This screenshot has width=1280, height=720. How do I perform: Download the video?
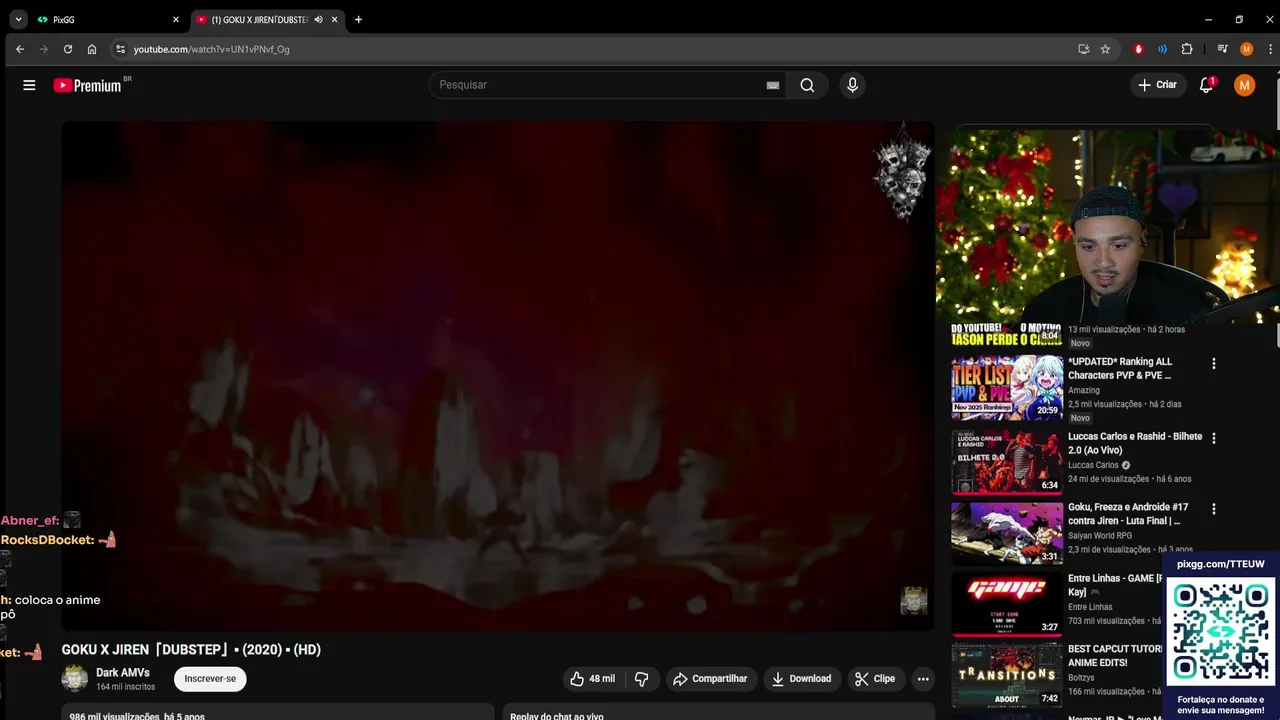pos(801,679)
